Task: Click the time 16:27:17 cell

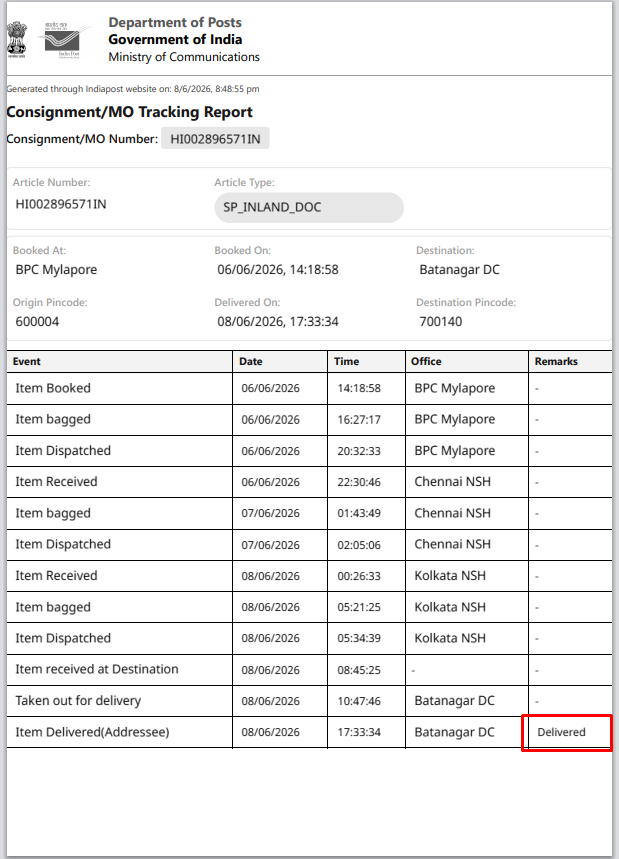Action: tap(366, 420)
